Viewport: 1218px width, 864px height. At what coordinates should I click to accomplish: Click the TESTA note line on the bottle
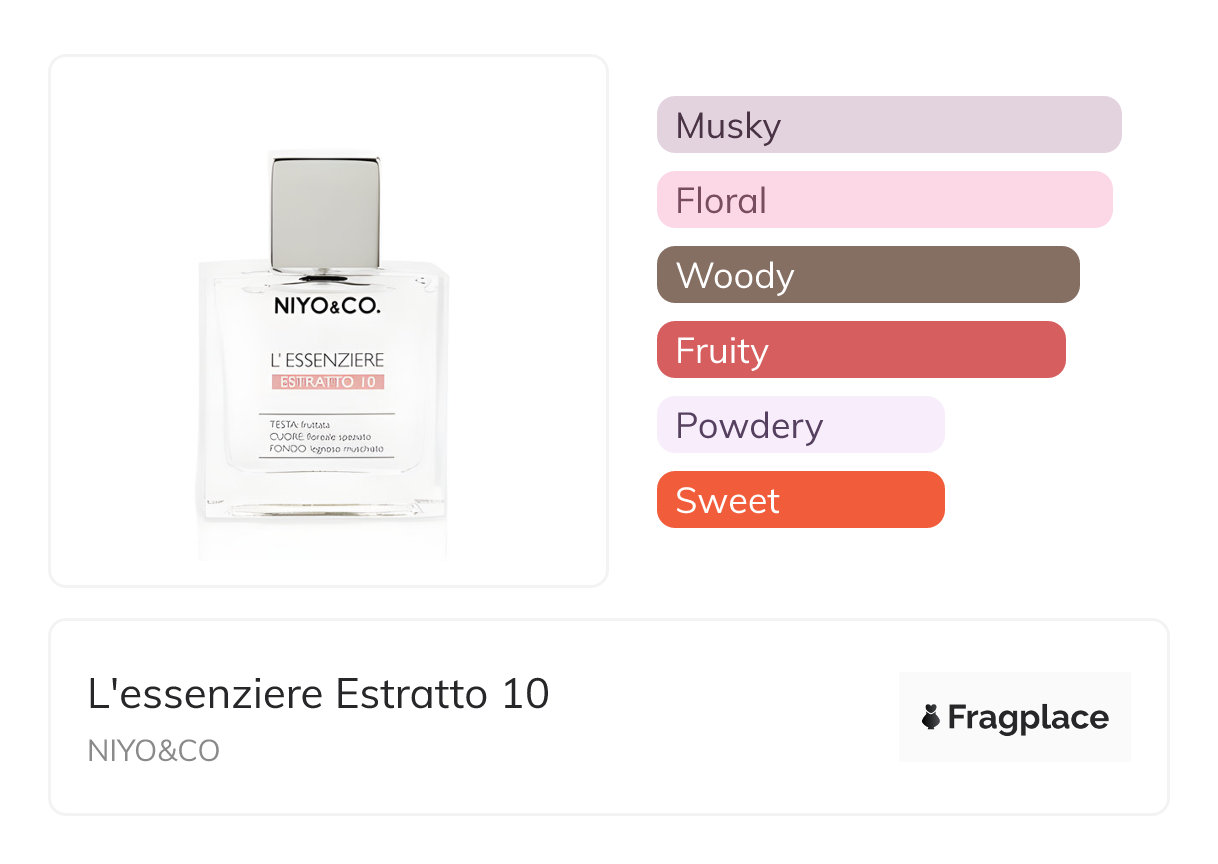pos(301,425)
